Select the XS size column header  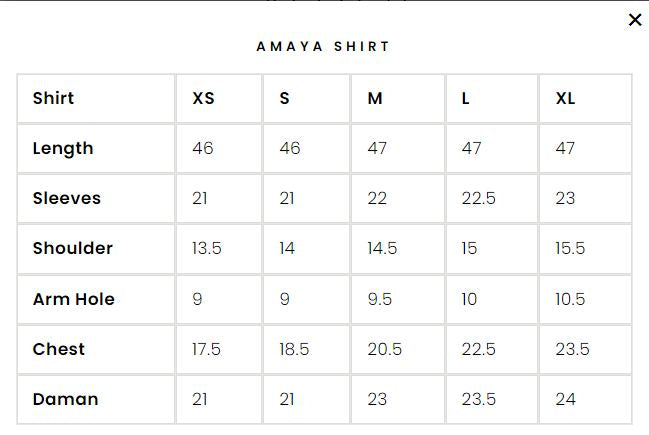tap(203, 98)
